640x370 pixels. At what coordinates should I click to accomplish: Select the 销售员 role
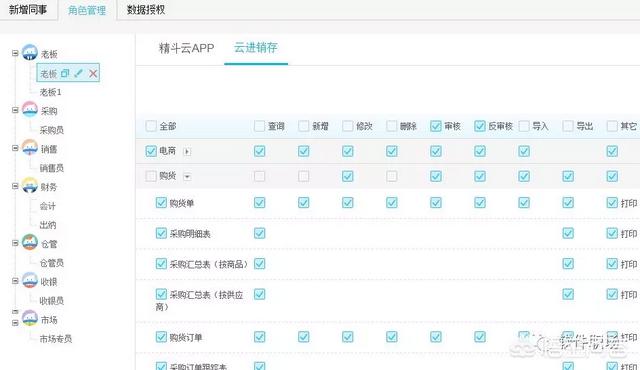click(51, 168)
